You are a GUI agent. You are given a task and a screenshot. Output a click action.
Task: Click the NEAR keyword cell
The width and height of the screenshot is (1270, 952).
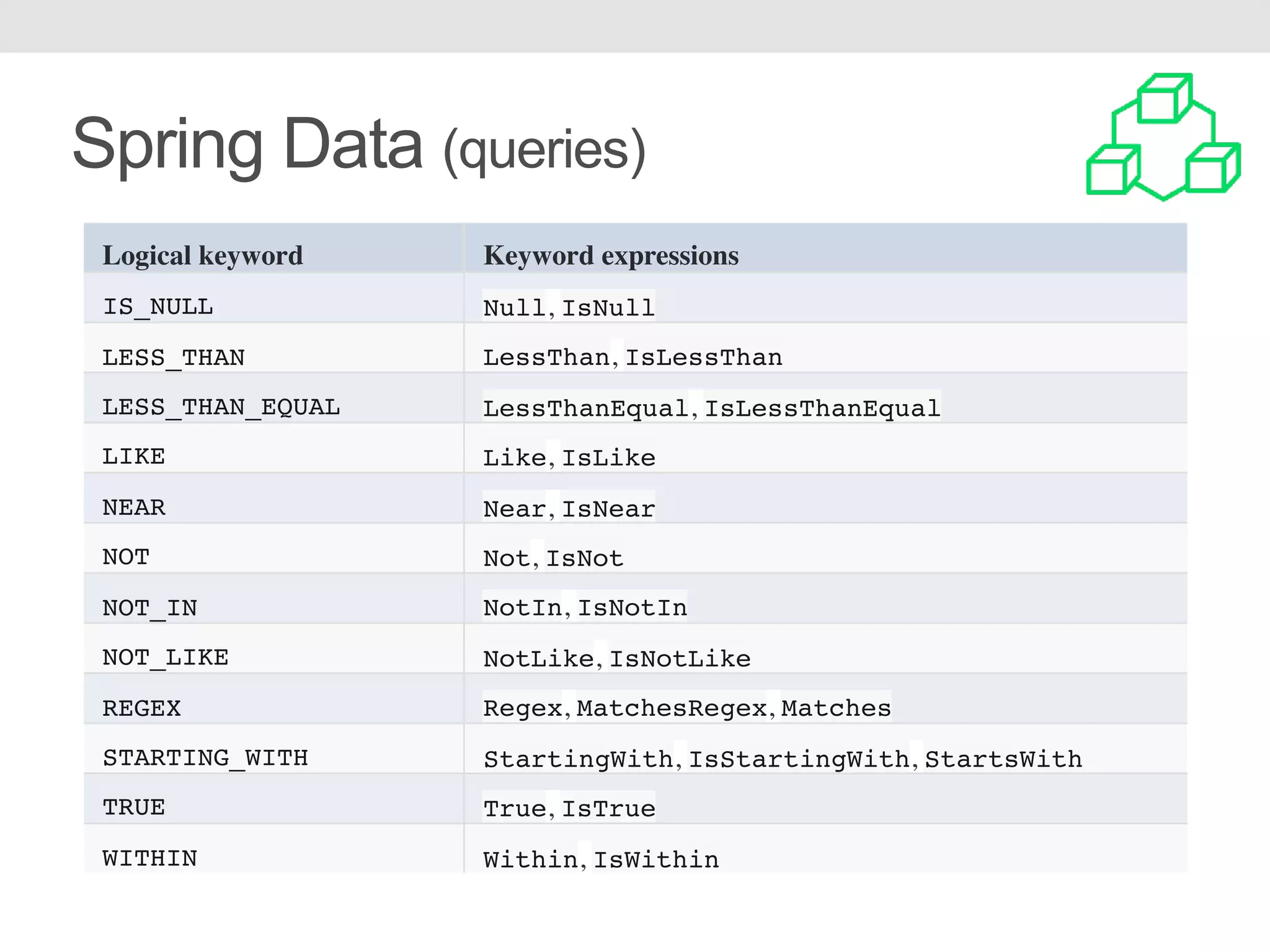click(x=274, y=499)
